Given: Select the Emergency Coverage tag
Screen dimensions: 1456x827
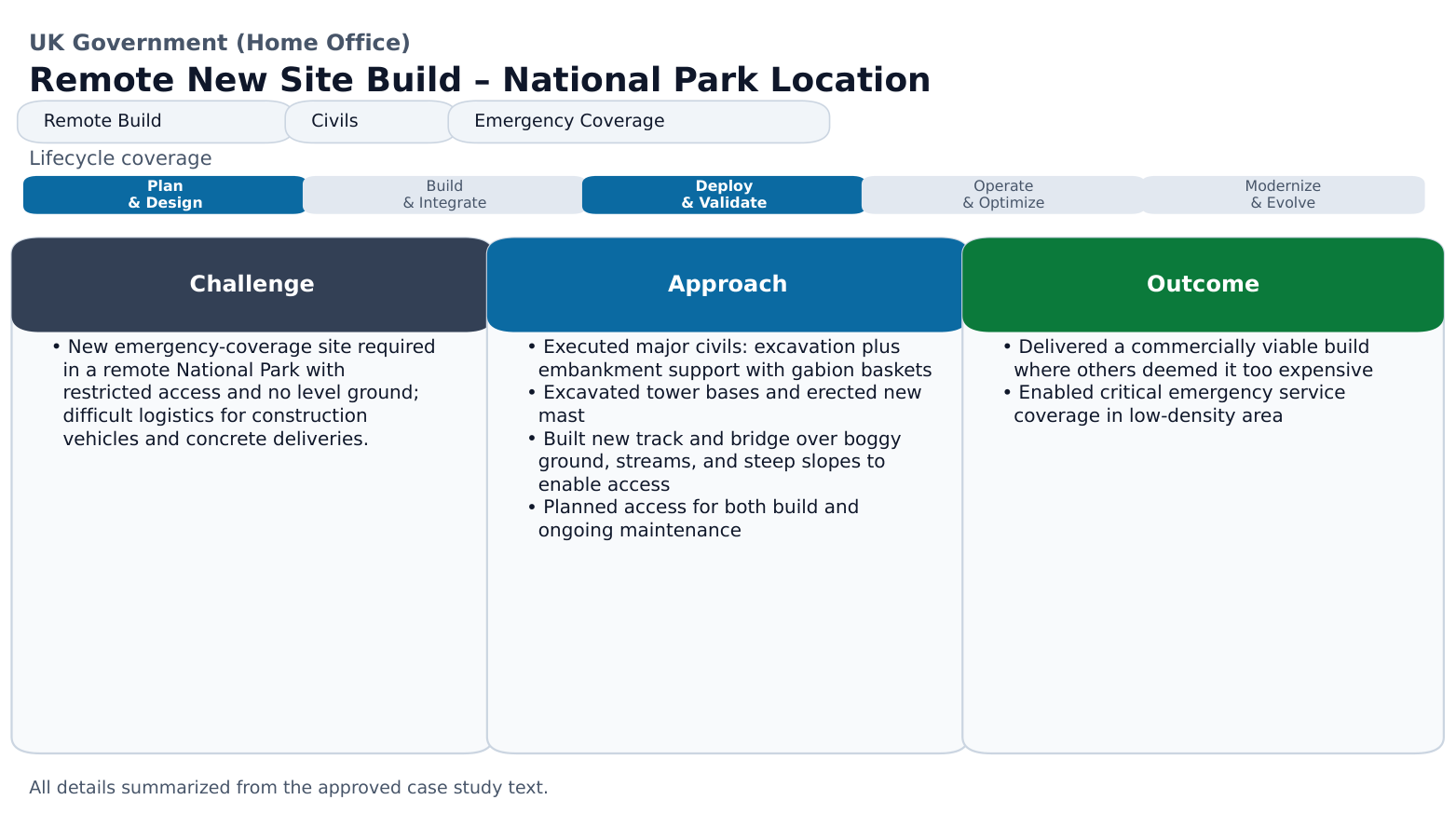Looking at the screenshot, I should [569, 121].
